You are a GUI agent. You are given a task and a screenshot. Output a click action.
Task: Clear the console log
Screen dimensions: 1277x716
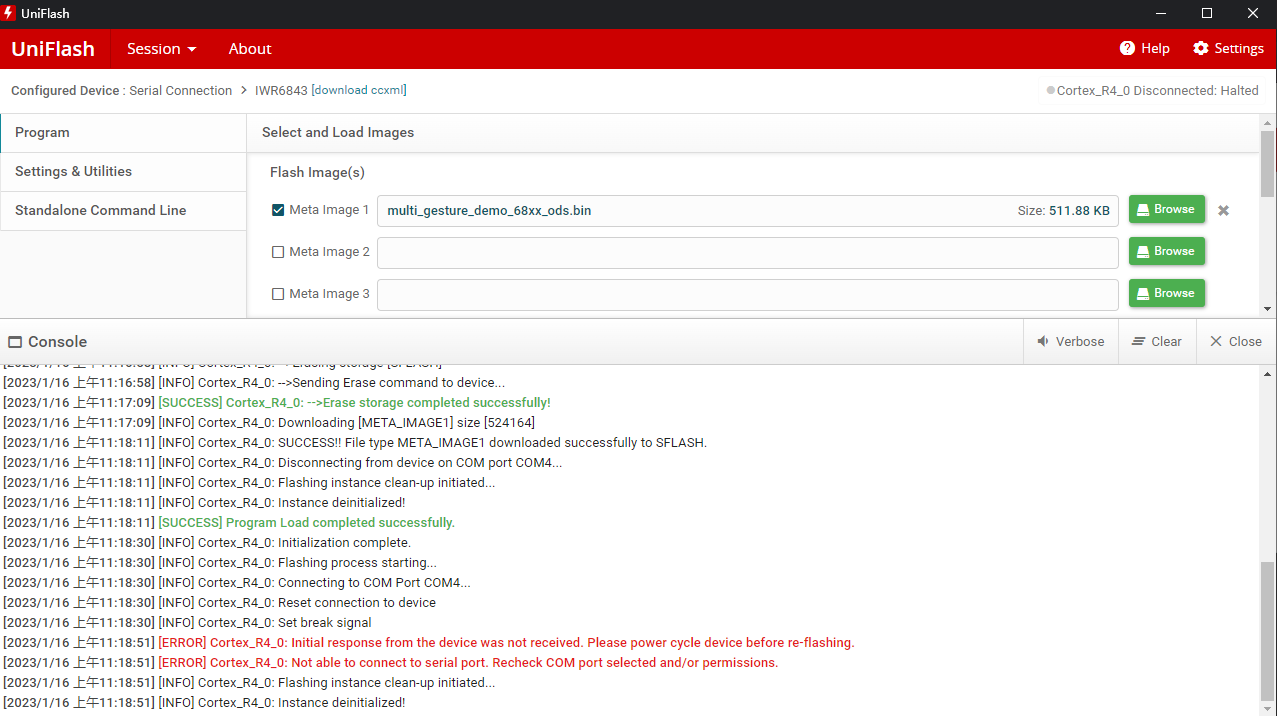(x=1156, y=341)
